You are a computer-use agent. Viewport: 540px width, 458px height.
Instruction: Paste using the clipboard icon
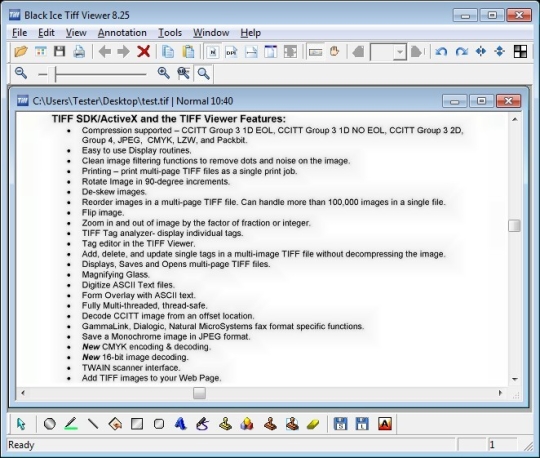coord(188,52)
